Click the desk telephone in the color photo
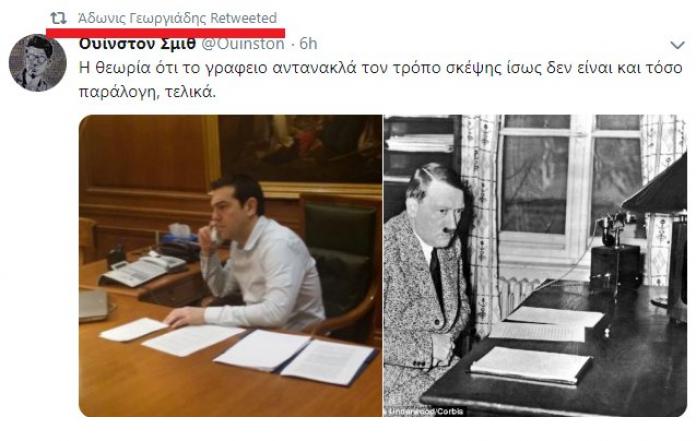 (x=143, y=269)
